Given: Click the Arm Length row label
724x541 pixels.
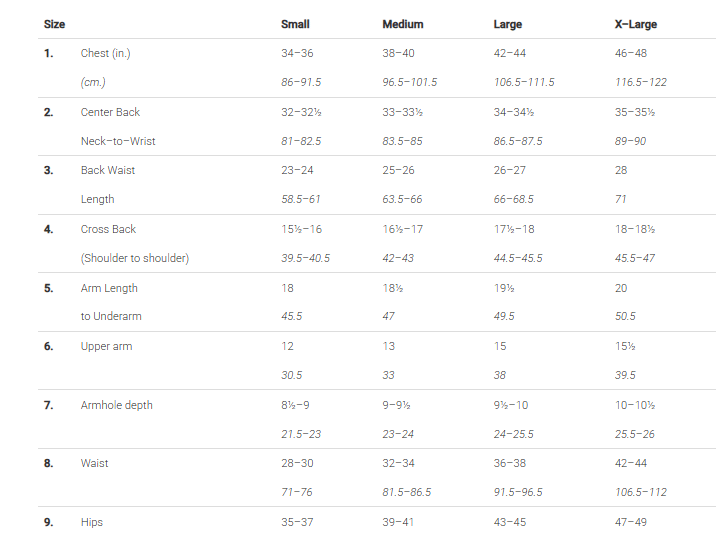Looking at the screenshot, I should pyautogui.click(x=109, y=288).
